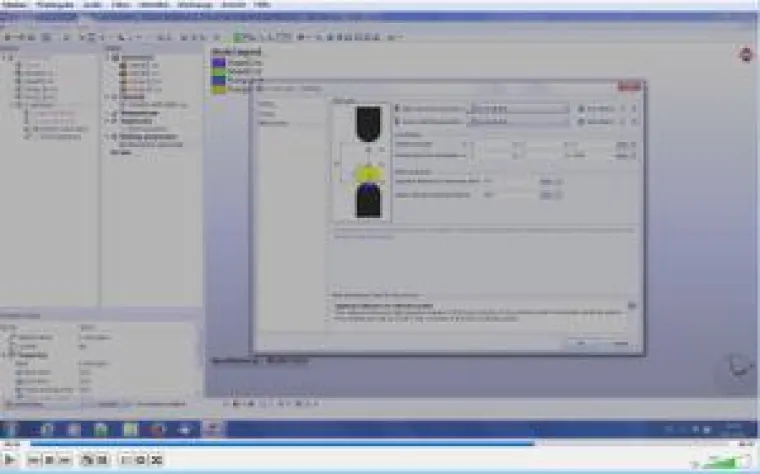Mute audio using the speaker icon
760x474 pixels.
click(x=694, y=462)
